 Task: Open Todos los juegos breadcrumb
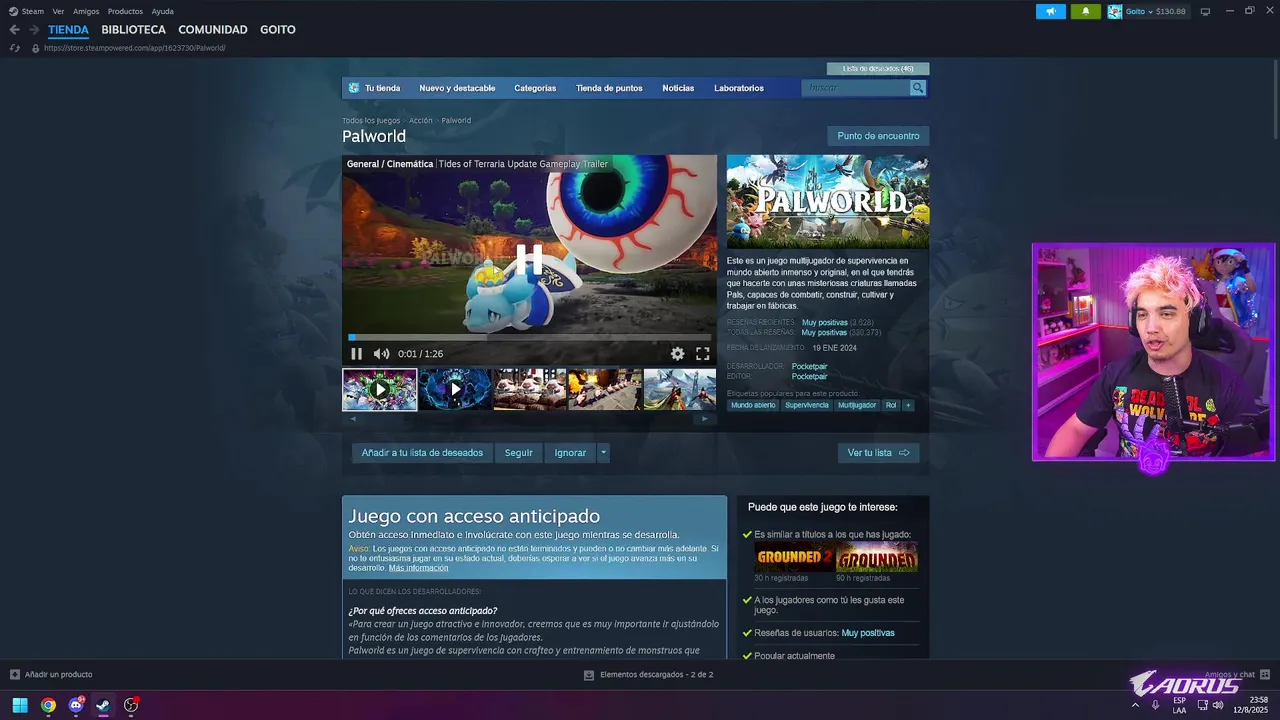(x=371, y=120)
